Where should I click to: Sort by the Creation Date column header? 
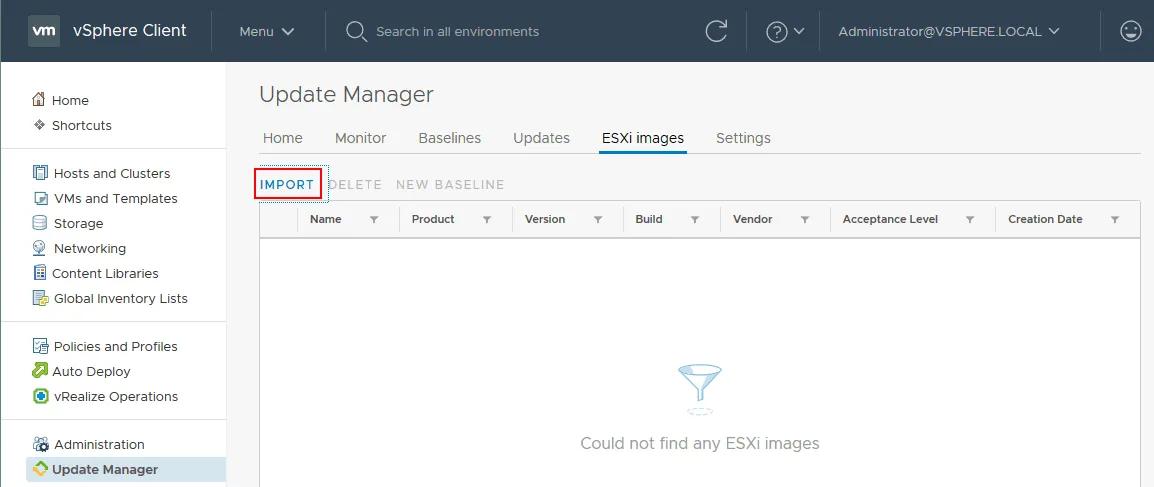click(1045, 219)
